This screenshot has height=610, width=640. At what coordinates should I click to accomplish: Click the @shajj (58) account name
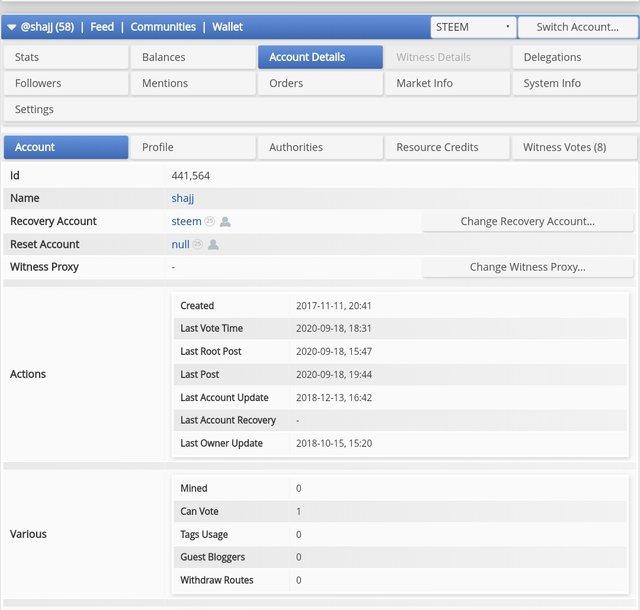(x=47, y=27)
